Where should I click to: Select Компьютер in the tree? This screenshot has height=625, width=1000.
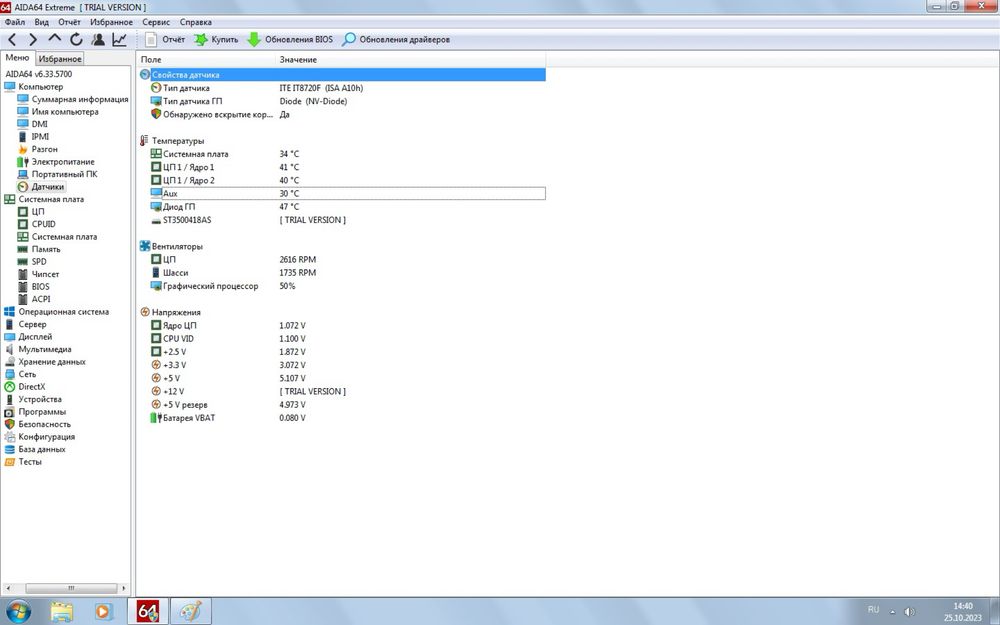[x=34, y=87]
